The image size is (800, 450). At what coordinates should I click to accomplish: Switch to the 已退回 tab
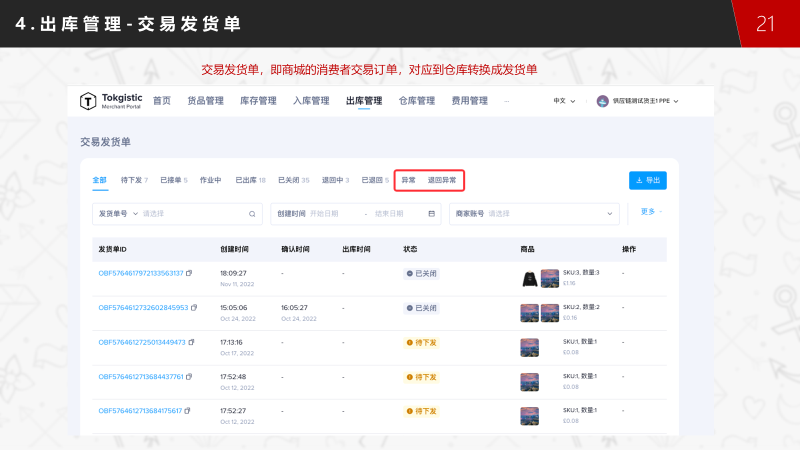tap(375, 180)
